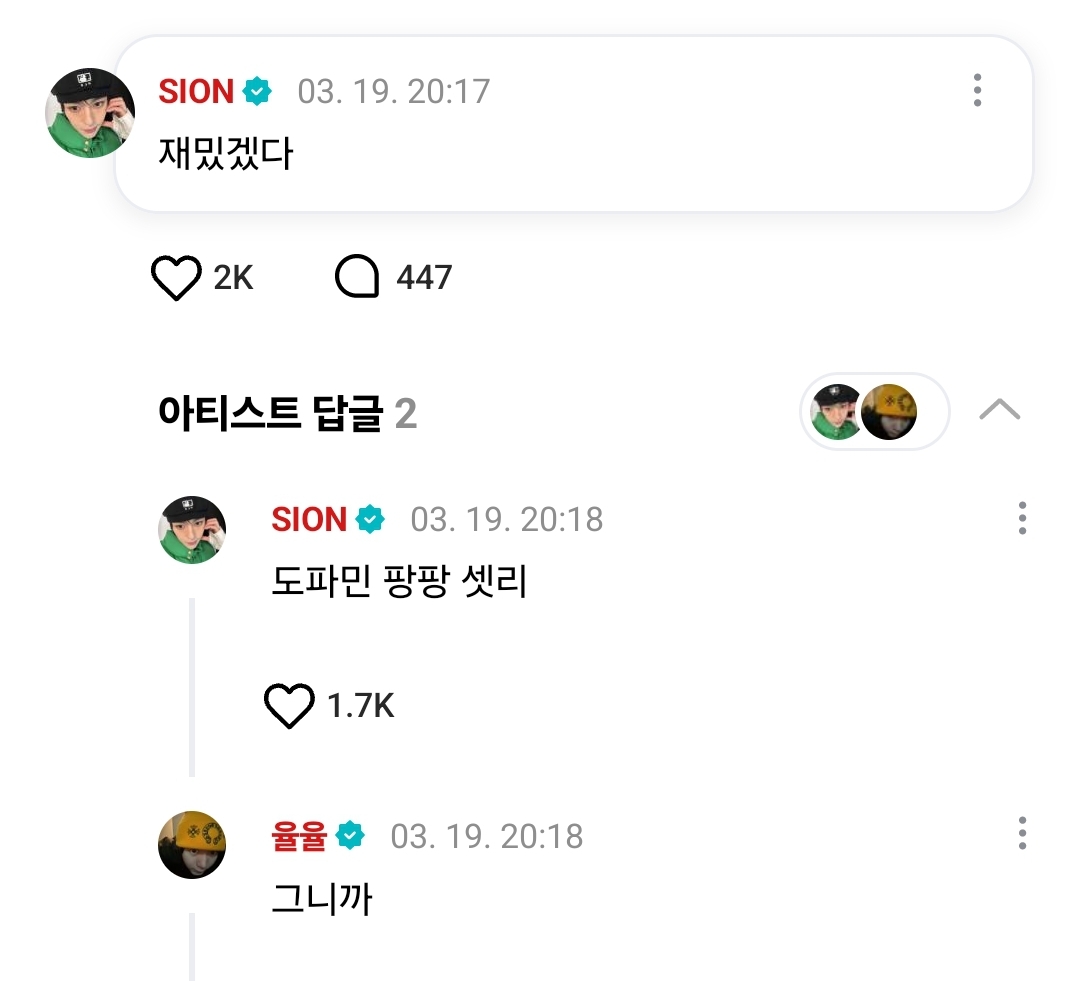Open the options menu on 율율's reply
This screenshot has height=981, width=1080.
[x=1022, y=834]
